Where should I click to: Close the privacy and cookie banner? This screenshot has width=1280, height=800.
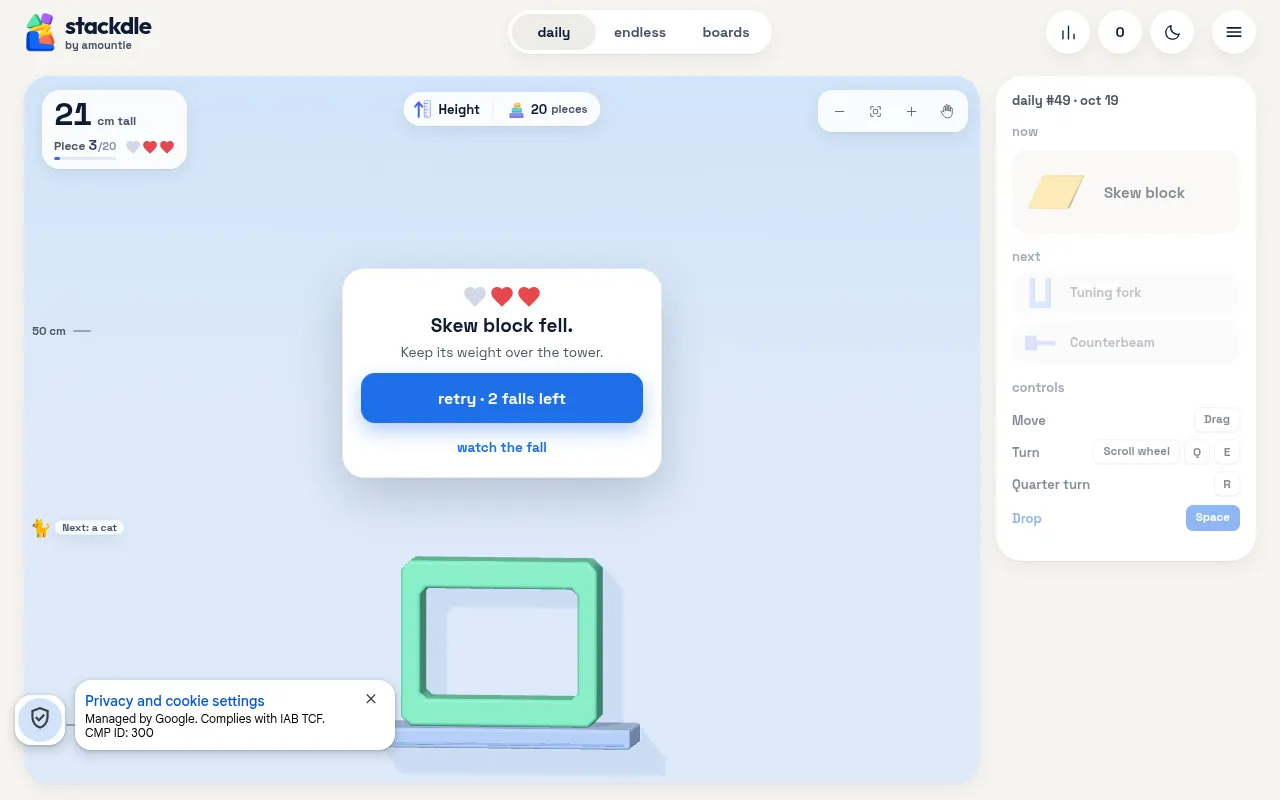pyautogui.click(x=371, y=699)
